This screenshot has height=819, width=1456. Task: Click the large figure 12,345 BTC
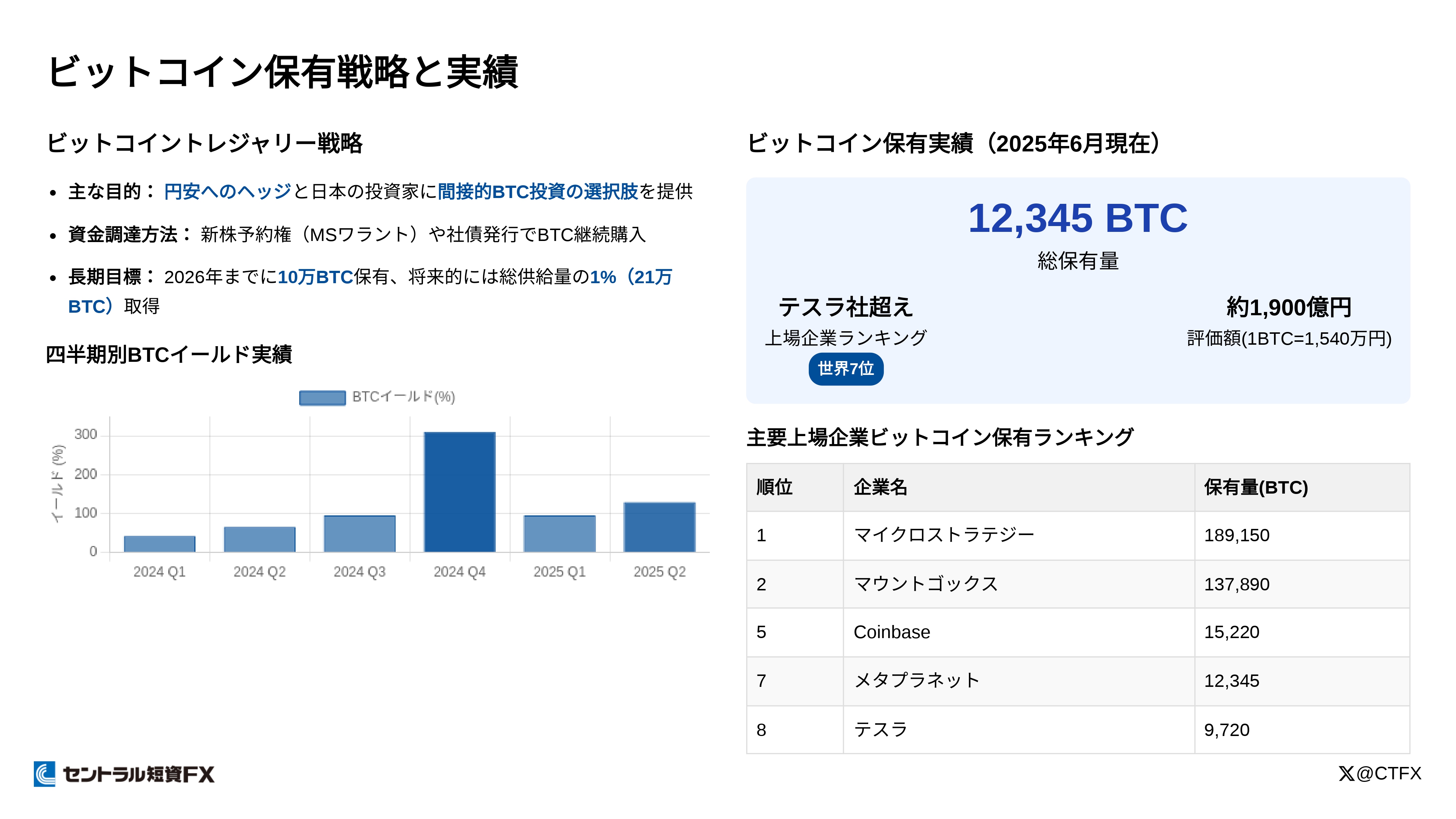tap(1078, 218)
